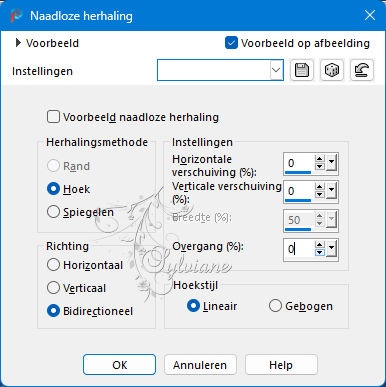This screenshot has width=386, height=387.
Task: Click the Verticale verschuiving value field
Action: (x=299, y=191)
